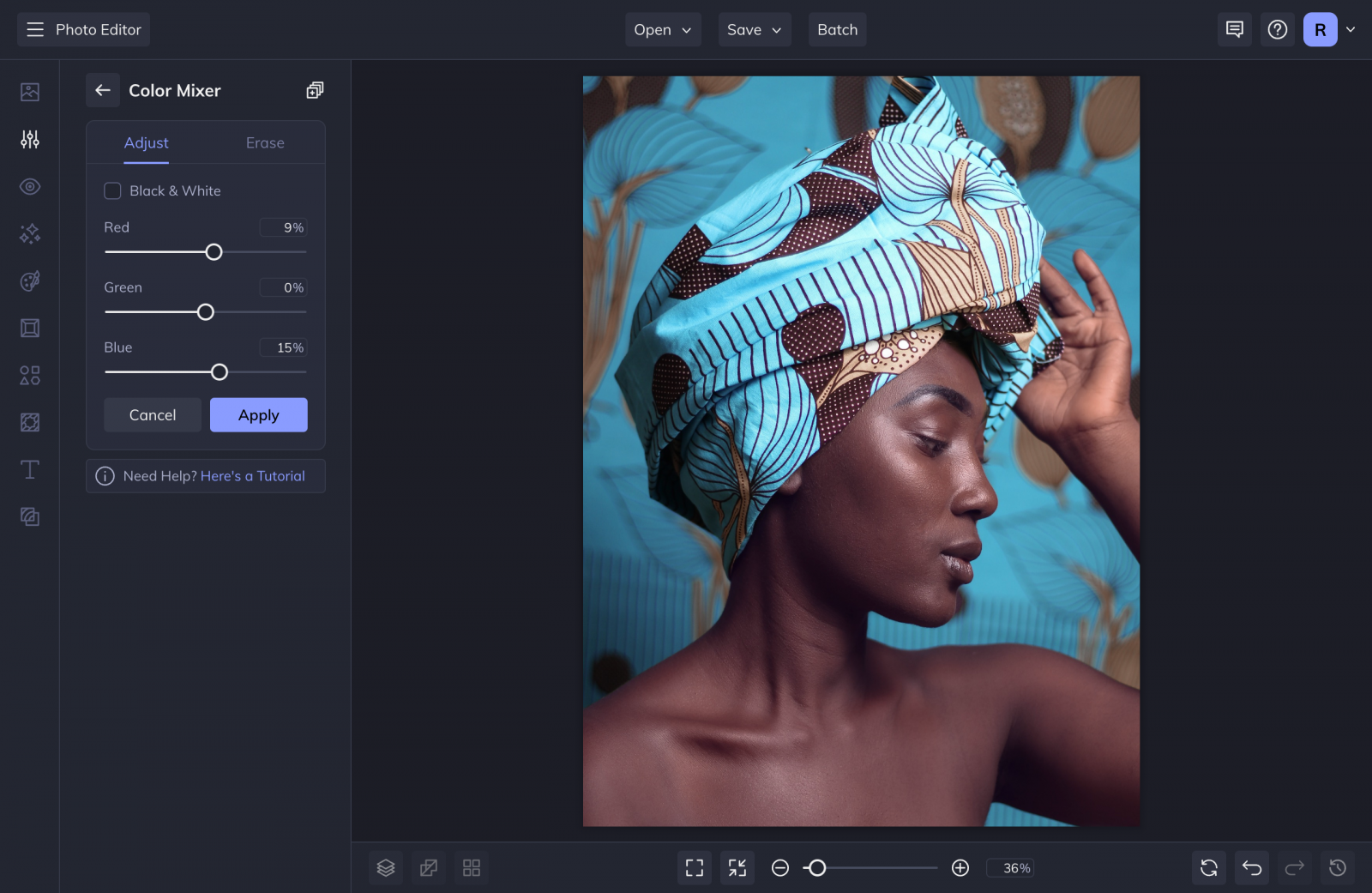Click the undo arrow

click(1251, 867)
